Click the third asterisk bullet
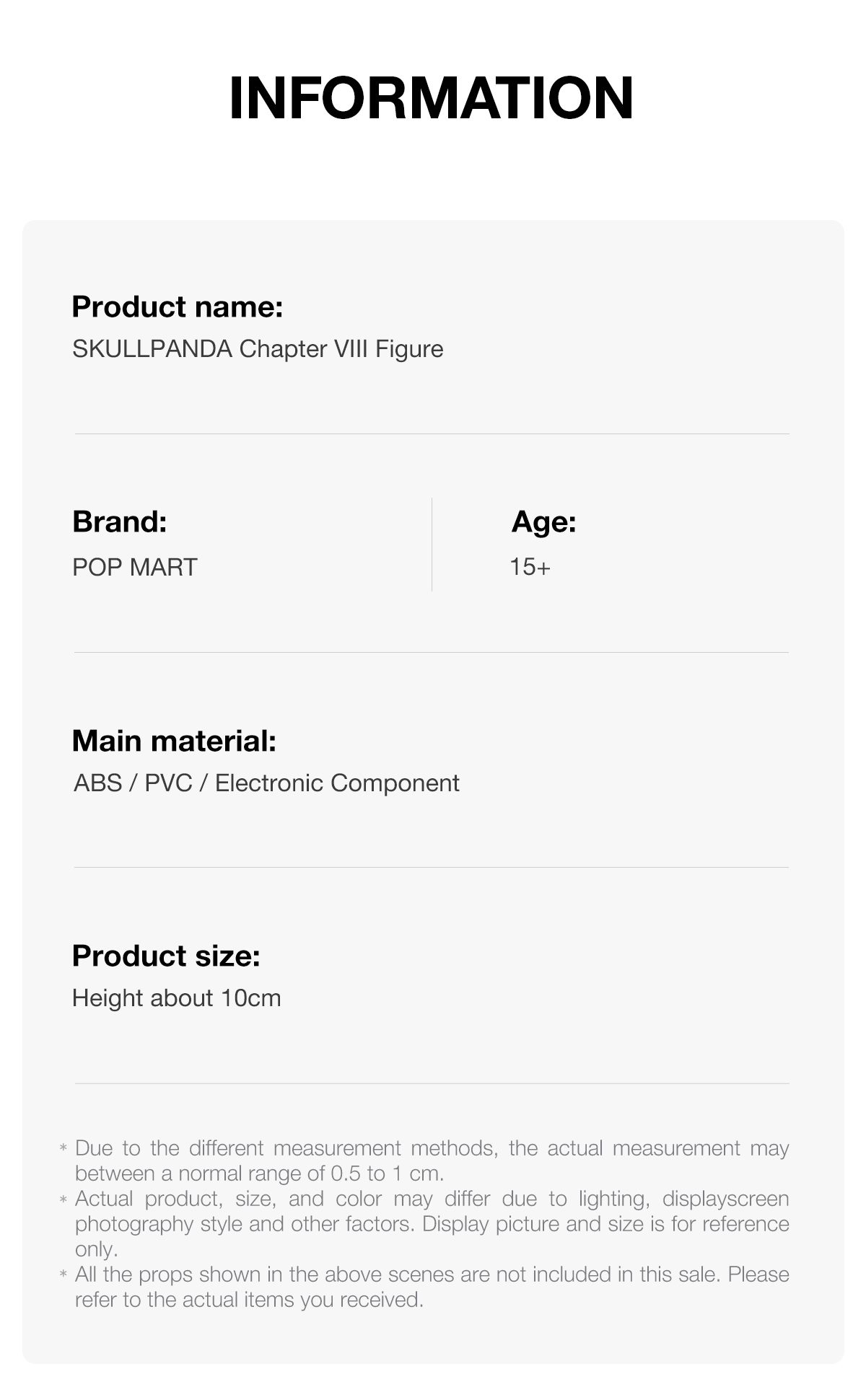This screenshot has height=1400, width=866. coord(64,1274)
